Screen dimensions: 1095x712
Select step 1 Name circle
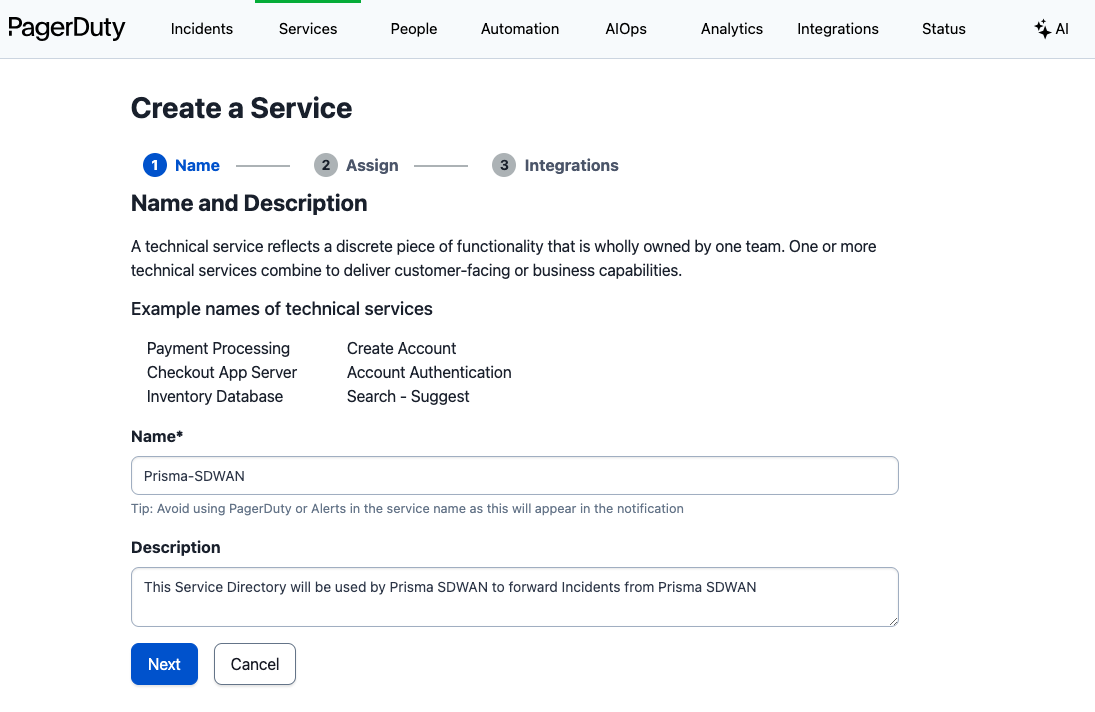[155, 165]
